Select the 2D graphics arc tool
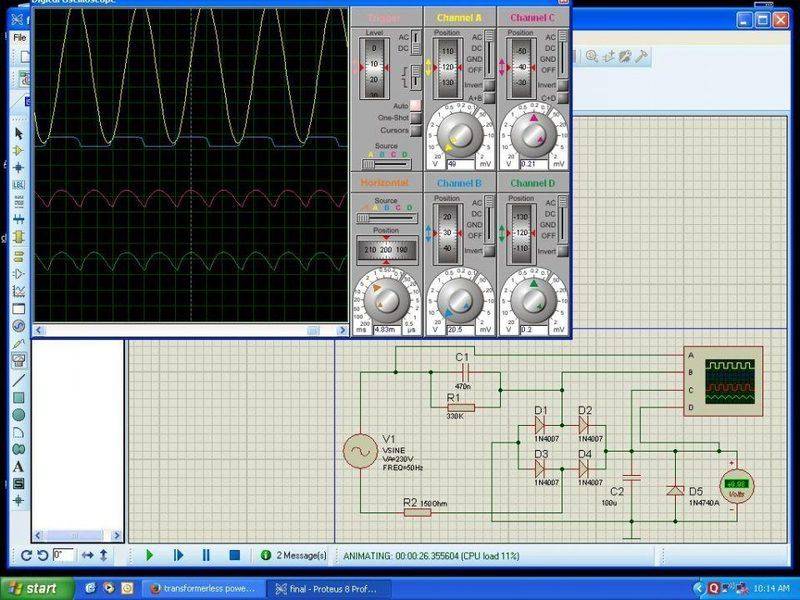The width and height of the screenshot is (800, 600). (19, 432)
